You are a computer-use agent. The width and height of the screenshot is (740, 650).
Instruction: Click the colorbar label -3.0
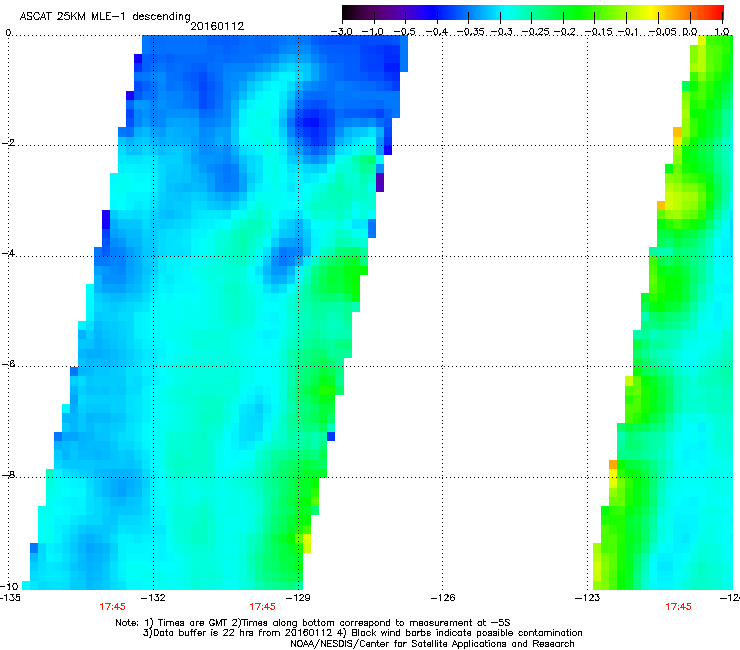[342, 32]
